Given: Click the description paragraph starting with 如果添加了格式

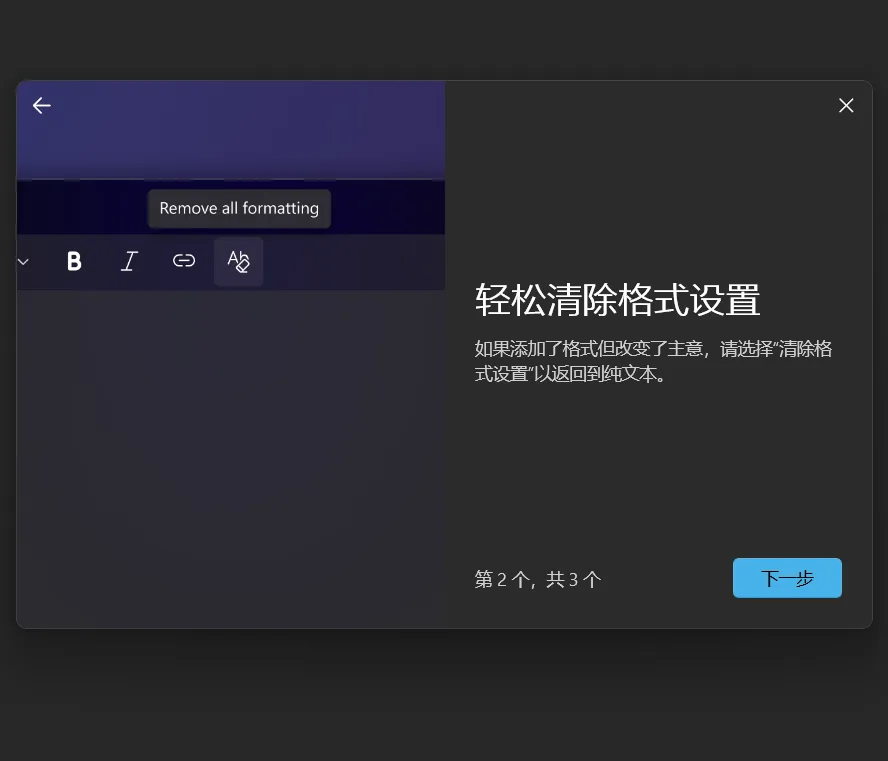Looking at the screenshot, I should 653,362.
